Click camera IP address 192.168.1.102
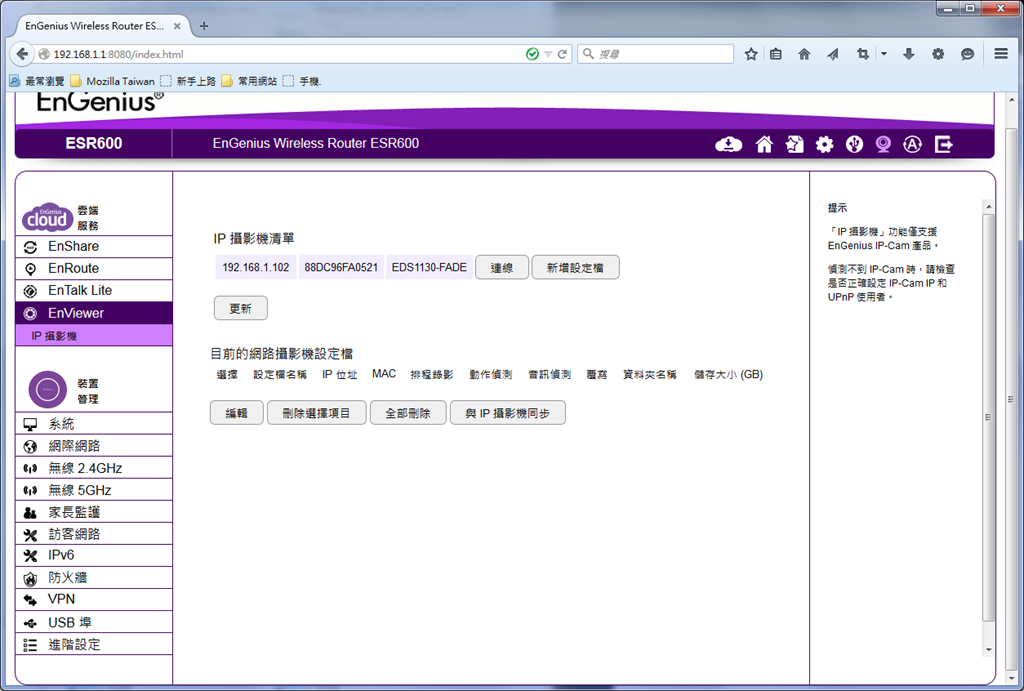The height and width of the screenshot is (691, 1024). click(255, 267)
